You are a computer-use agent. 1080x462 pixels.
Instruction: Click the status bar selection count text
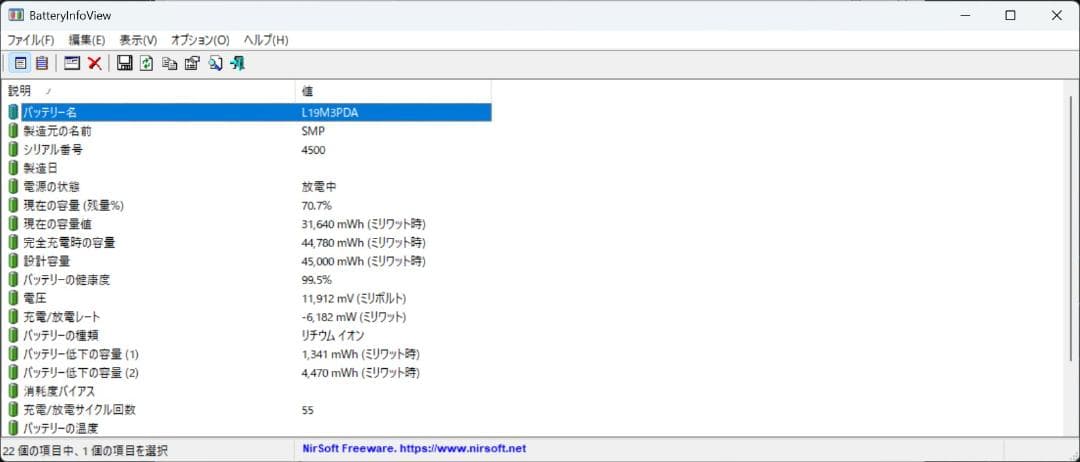pyautogui.click(x=85, y=451)
